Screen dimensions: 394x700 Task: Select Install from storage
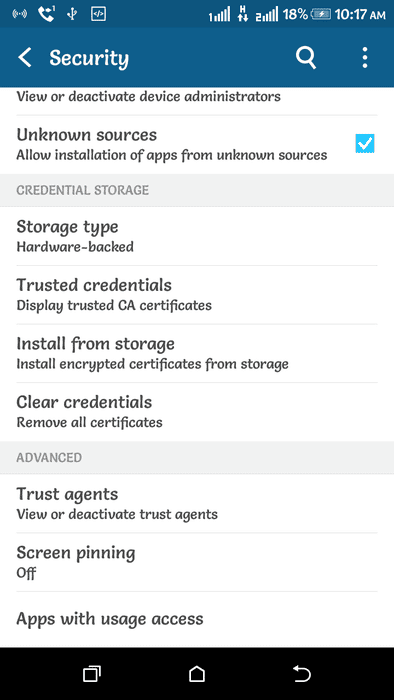[197, 353]
